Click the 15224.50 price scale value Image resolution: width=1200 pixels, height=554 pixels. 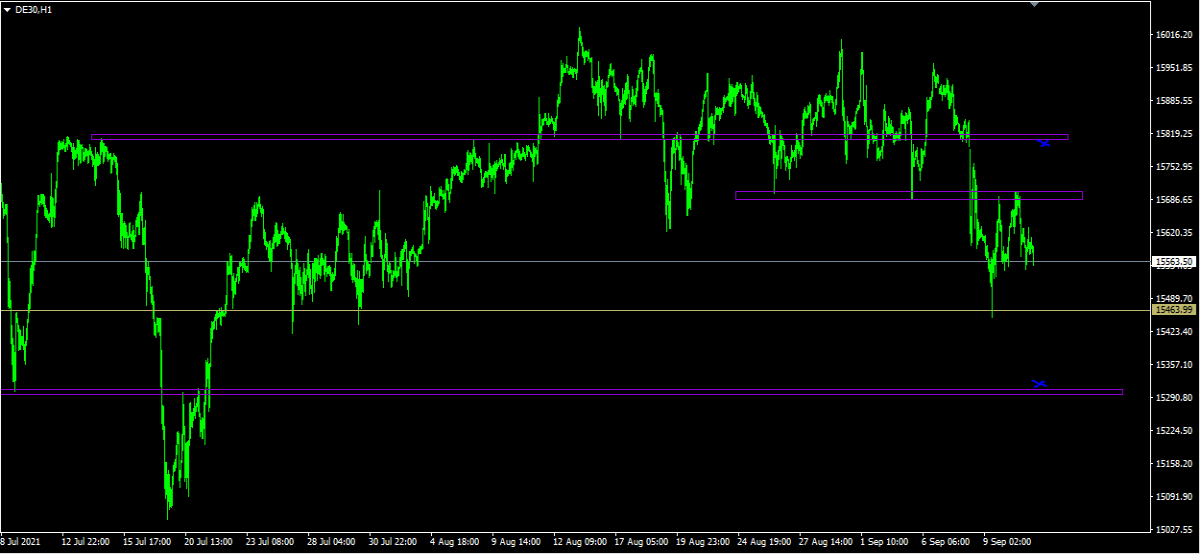[x=1174, y=431]
